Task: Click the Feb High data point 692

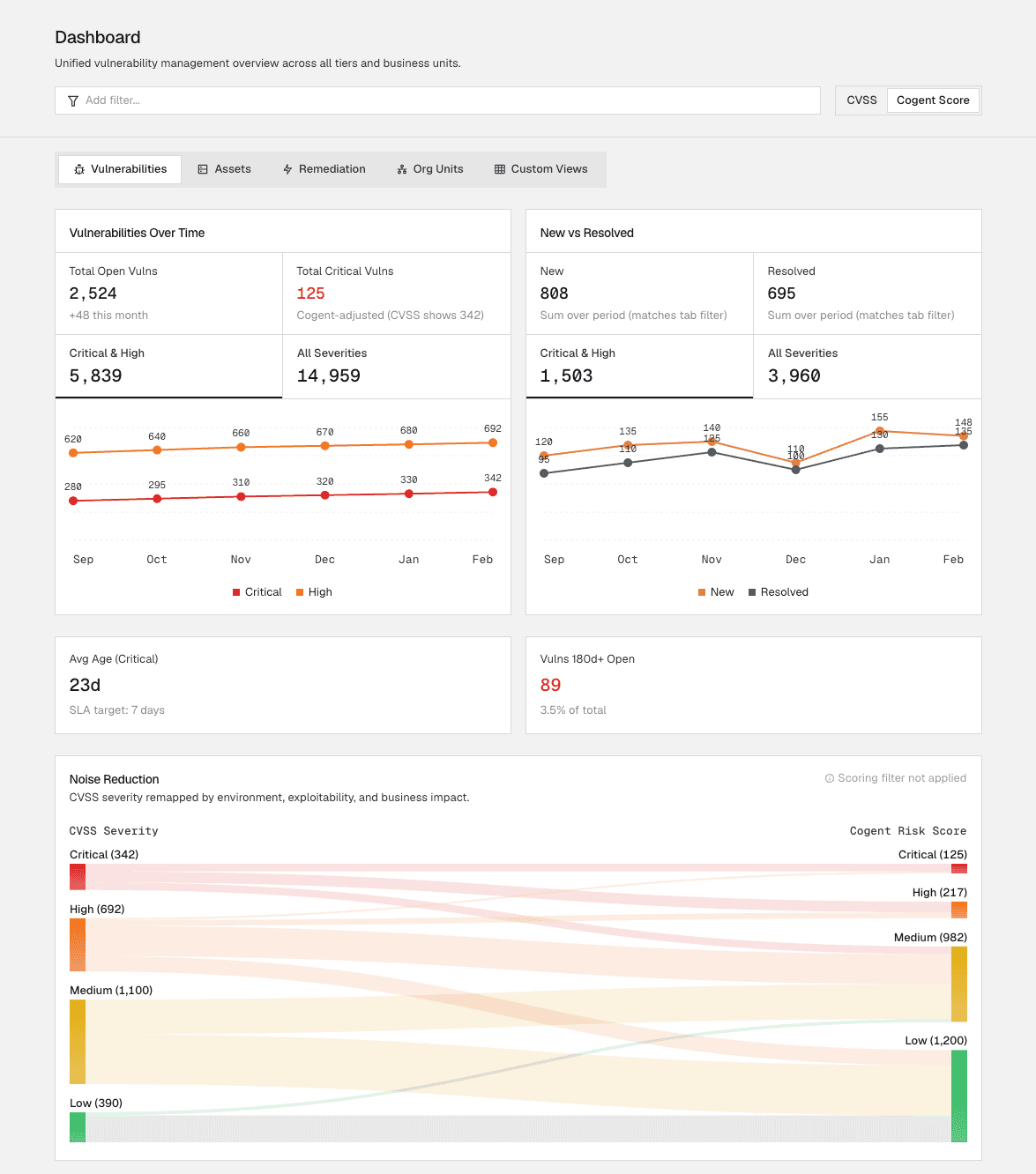Action: (493, 442)
